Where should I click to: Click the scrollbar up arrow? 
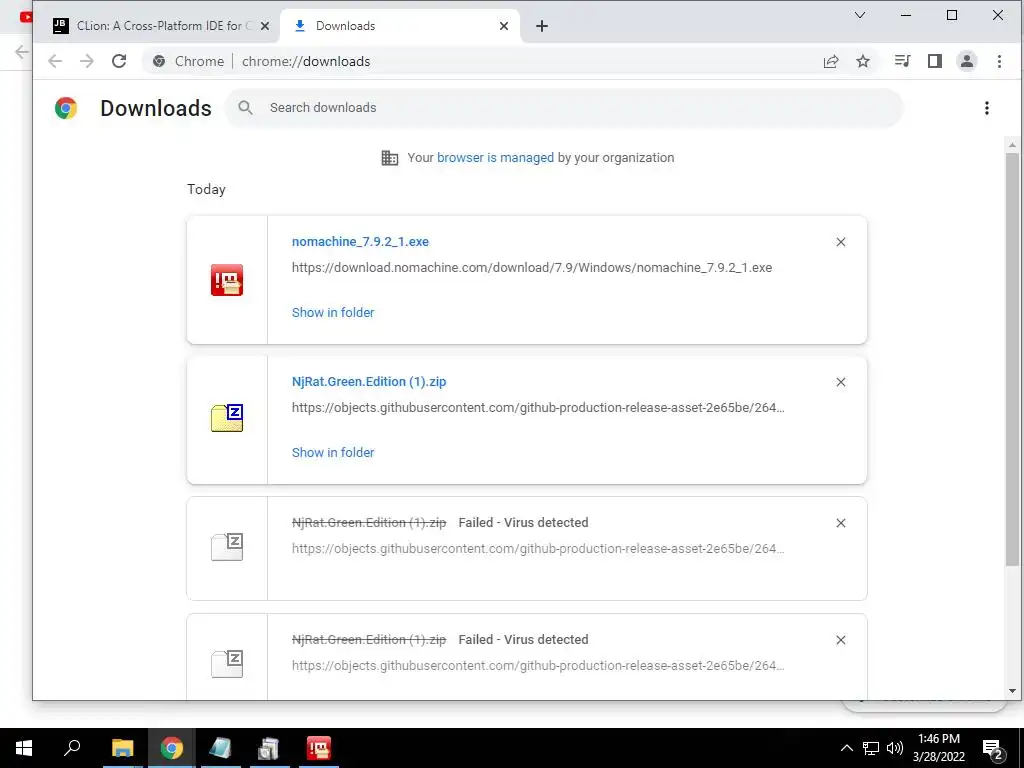[x=1012, y=145]
